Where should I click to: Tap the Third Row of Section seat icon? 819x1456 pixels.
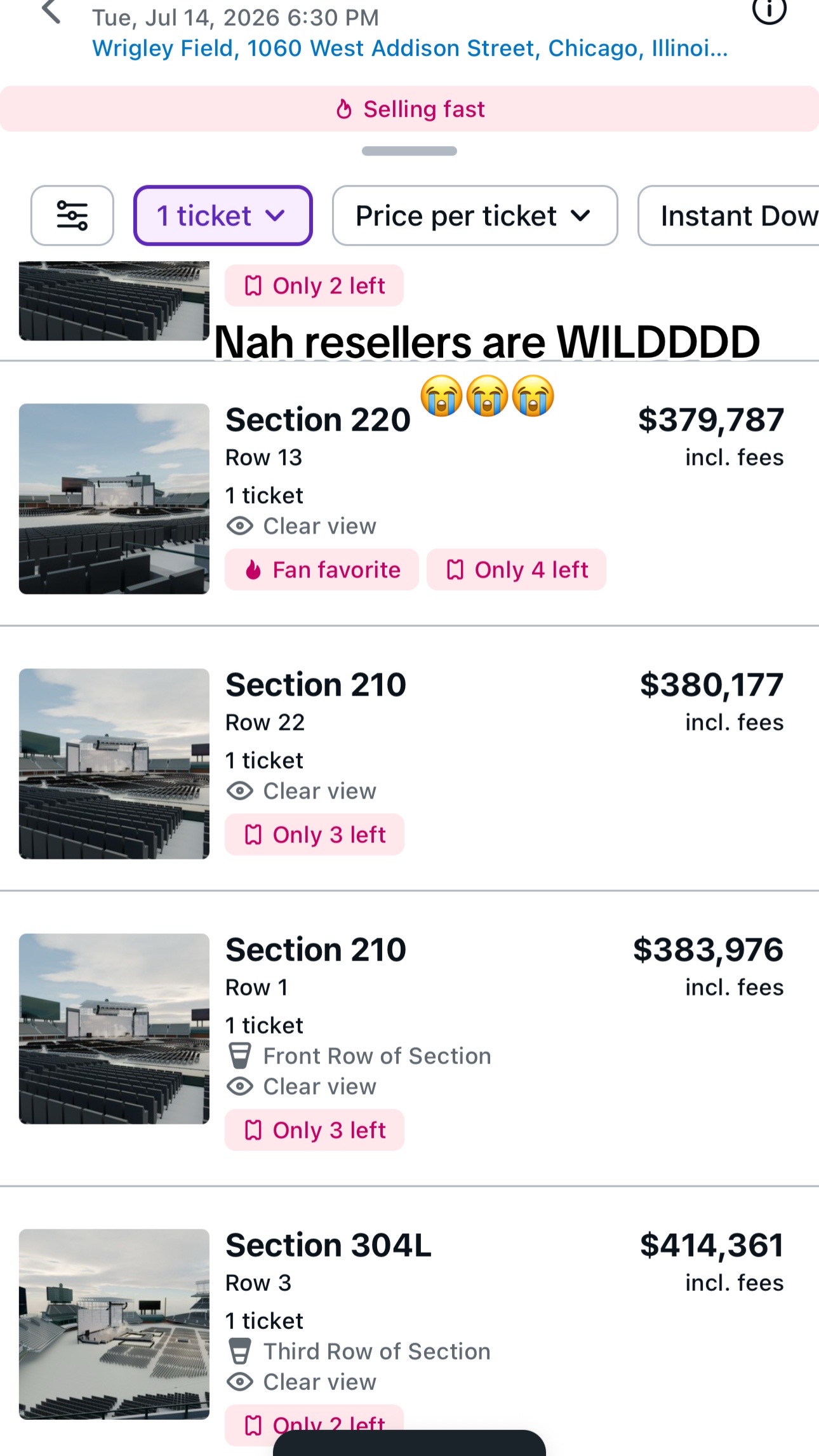[x=240, y=1351]
